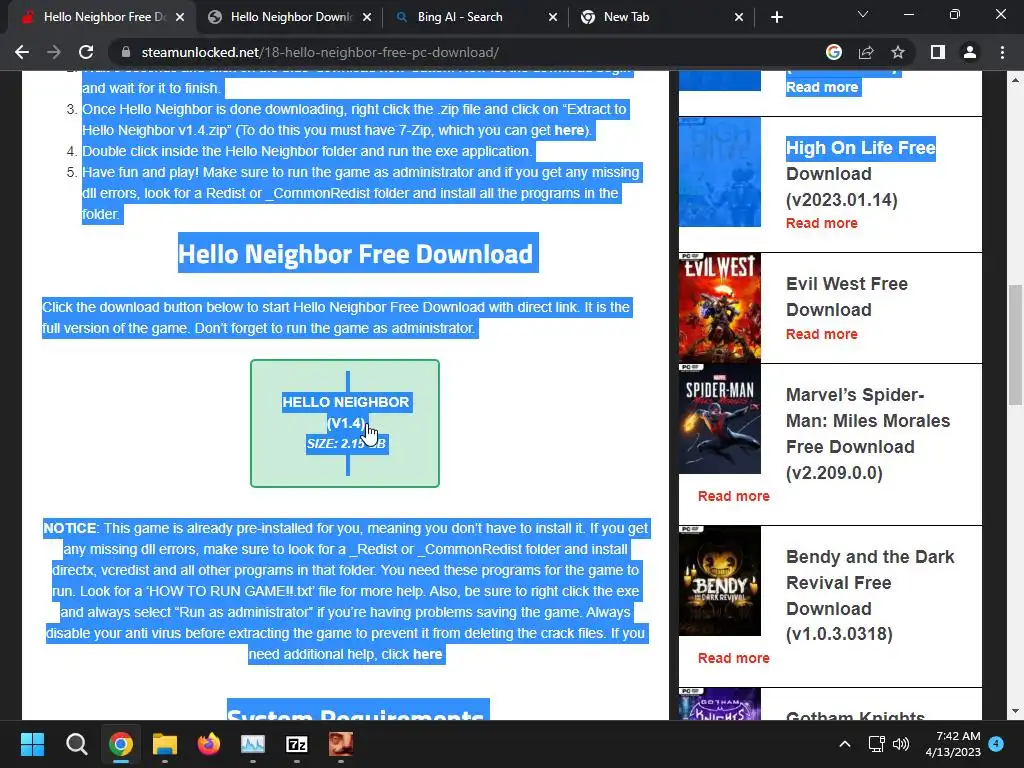Click the Gotham Knights cover thumbnail

pyautogui.click(x=720, y=704)
